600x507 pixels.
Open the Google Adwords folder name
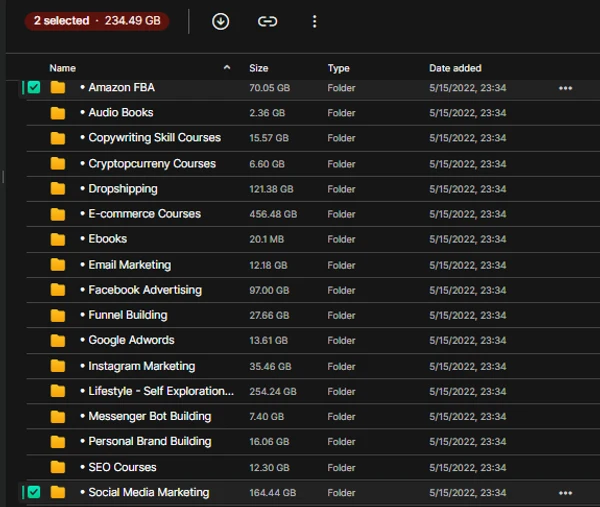[x=131, y=340]
